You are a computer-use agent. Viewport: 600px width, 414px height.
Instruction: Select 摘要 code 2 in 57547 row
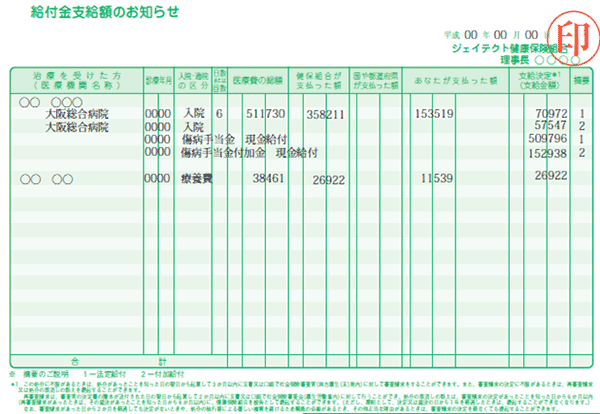coord(582,126)
